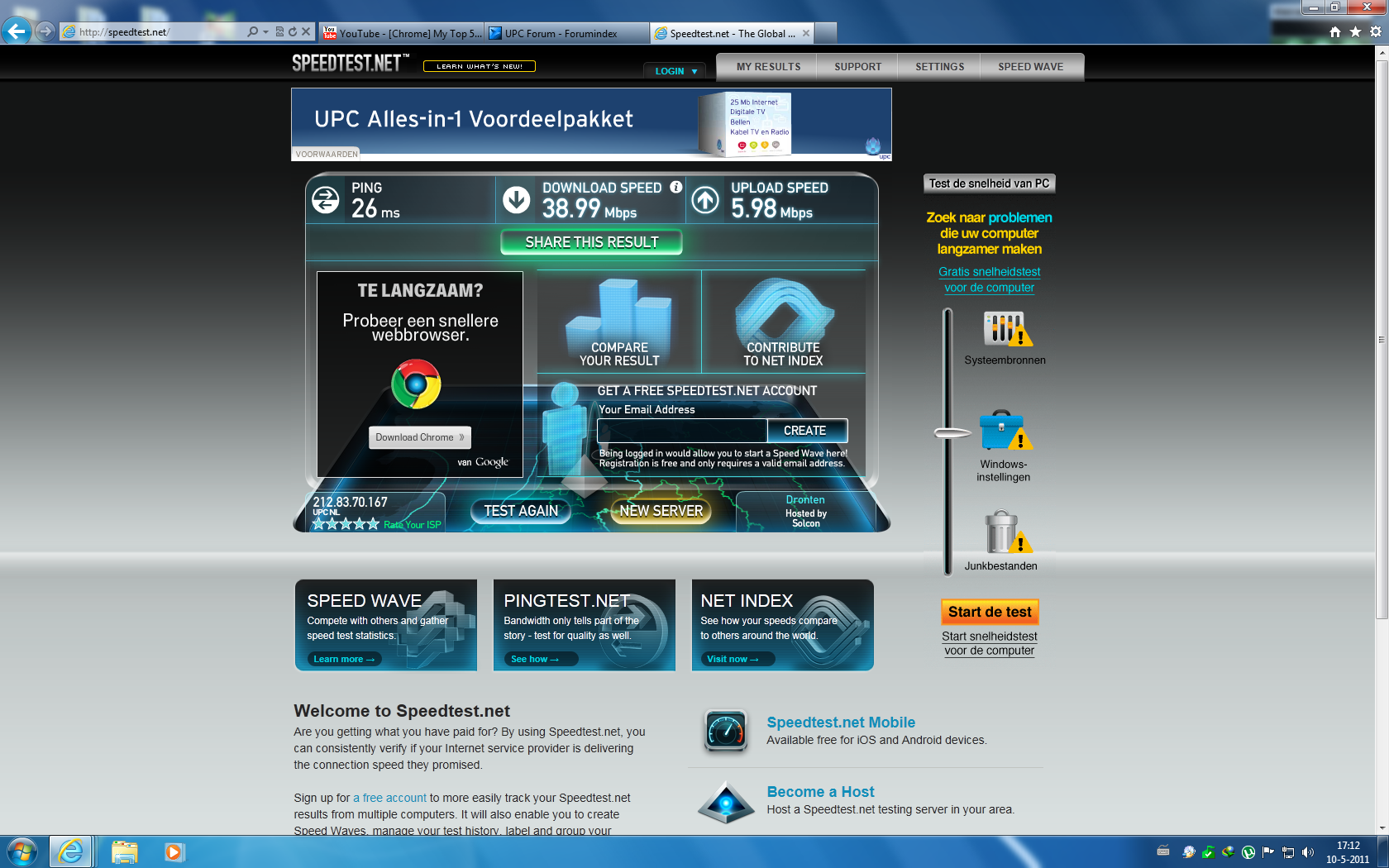Click the Become a Host link
Image resolution: width=1389 pixels, height=868 pixels.
tap(820, 792)
